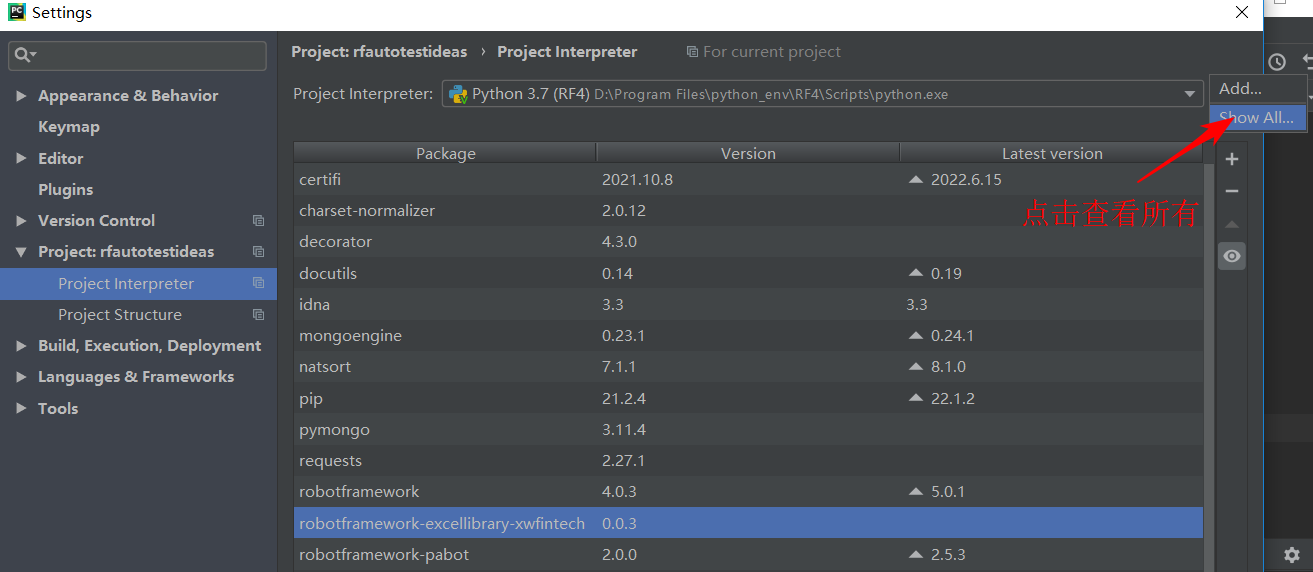Click upgrade arrow next to robotframework 5.0.1

[915, 492]
